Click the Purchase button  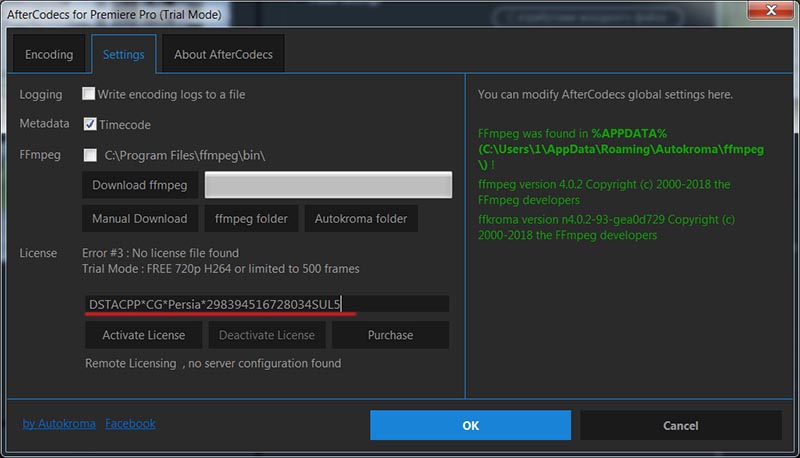tap(390, 335)
